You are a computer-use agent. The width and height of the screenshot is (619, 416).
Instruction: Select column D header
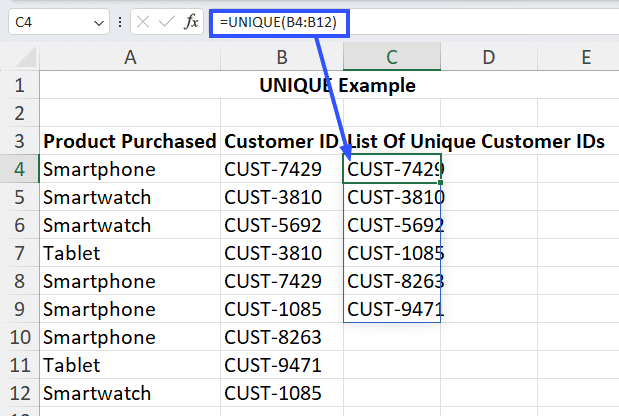(489, 57)
